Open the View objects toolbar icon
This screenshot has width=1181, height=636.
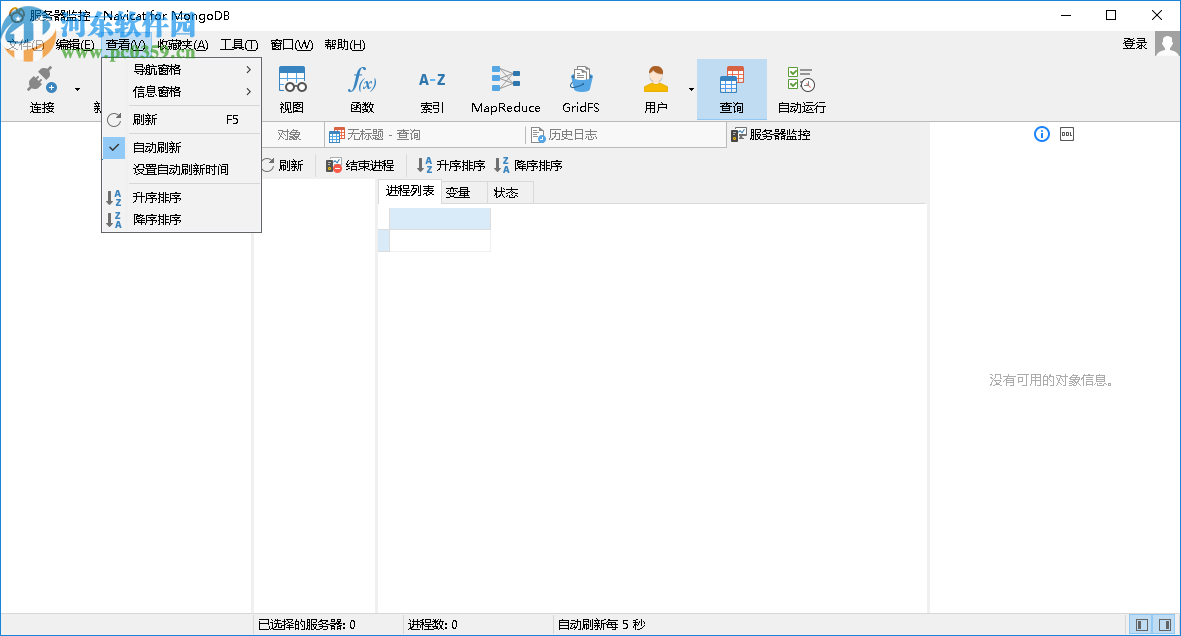(291, 89)
